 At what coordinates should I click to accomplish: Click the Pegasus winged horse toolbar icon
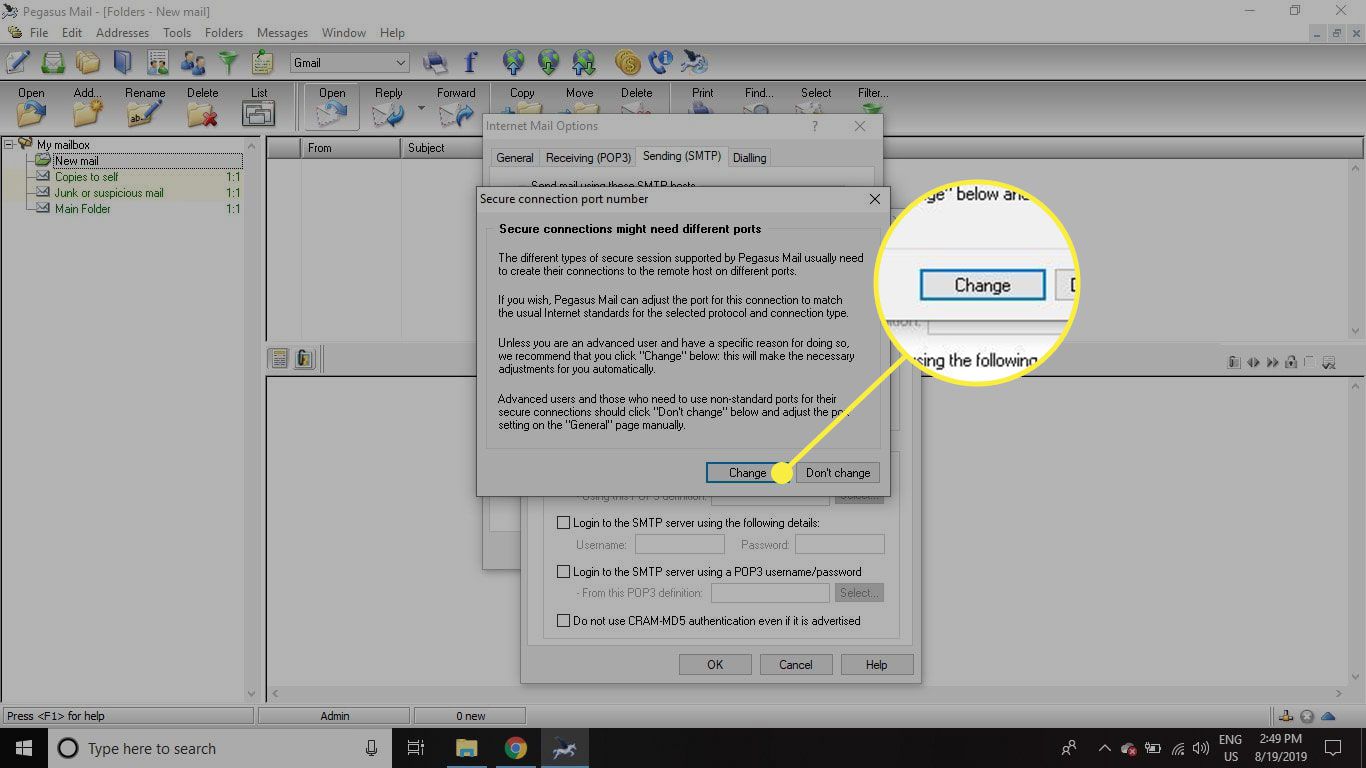click(695, 62)
